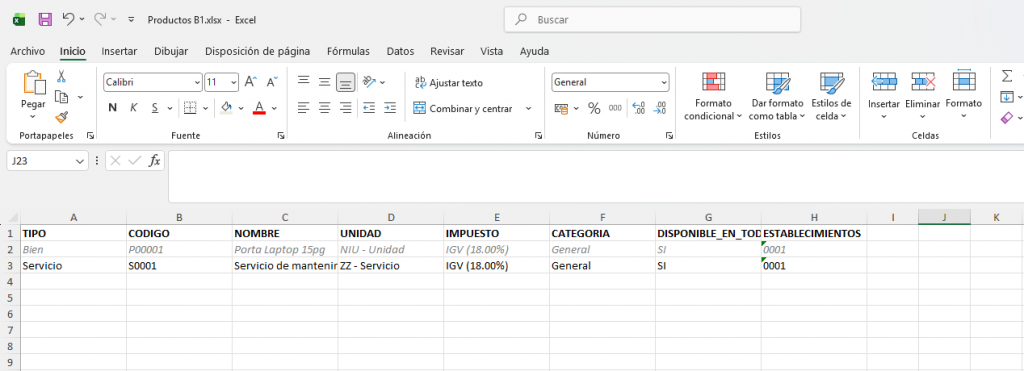Open Formato condicional menu

(712, 97)
